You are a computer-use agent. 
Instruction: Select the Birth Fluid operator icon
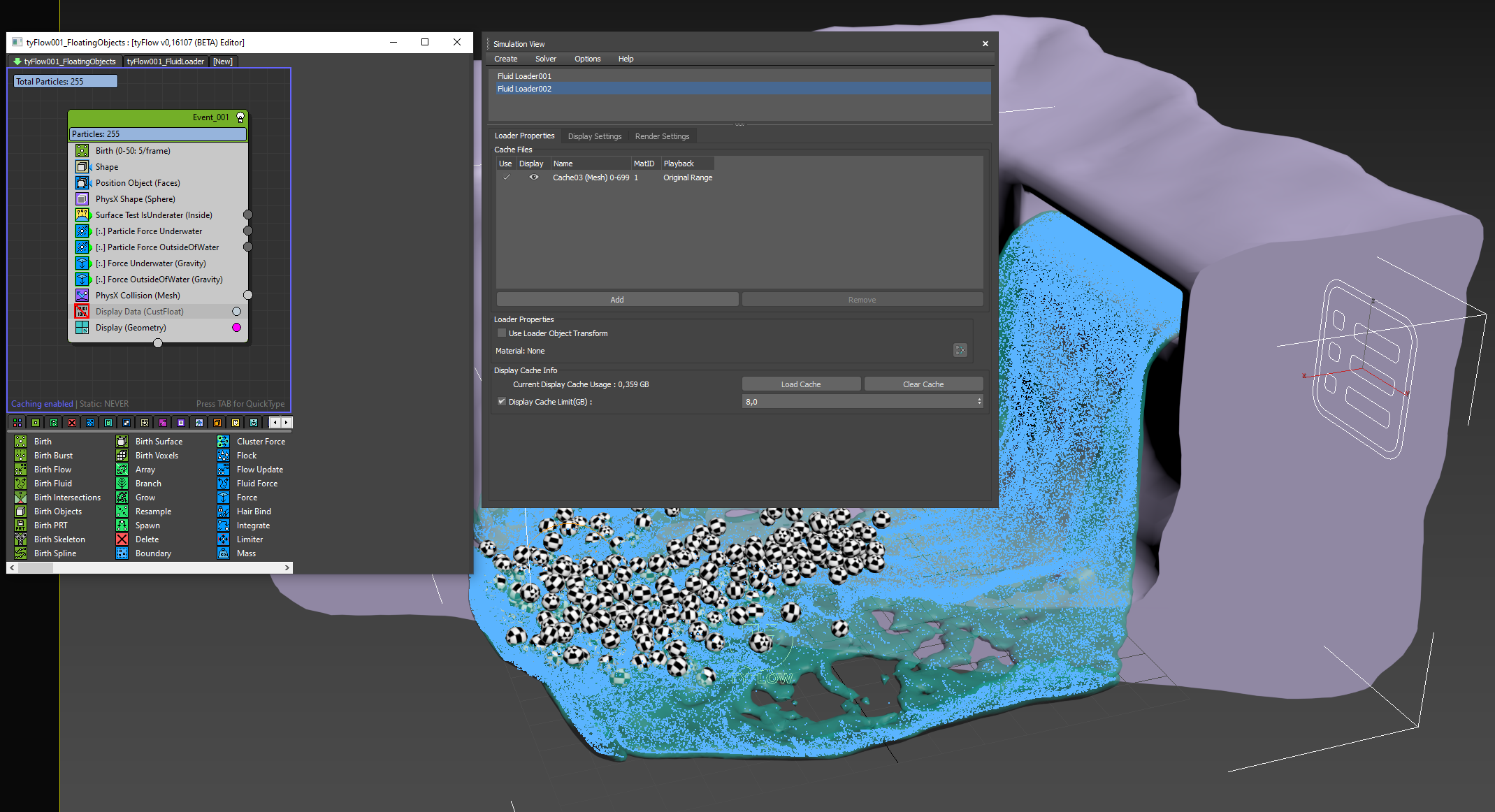pyautogui.click(x=21, y=484)
